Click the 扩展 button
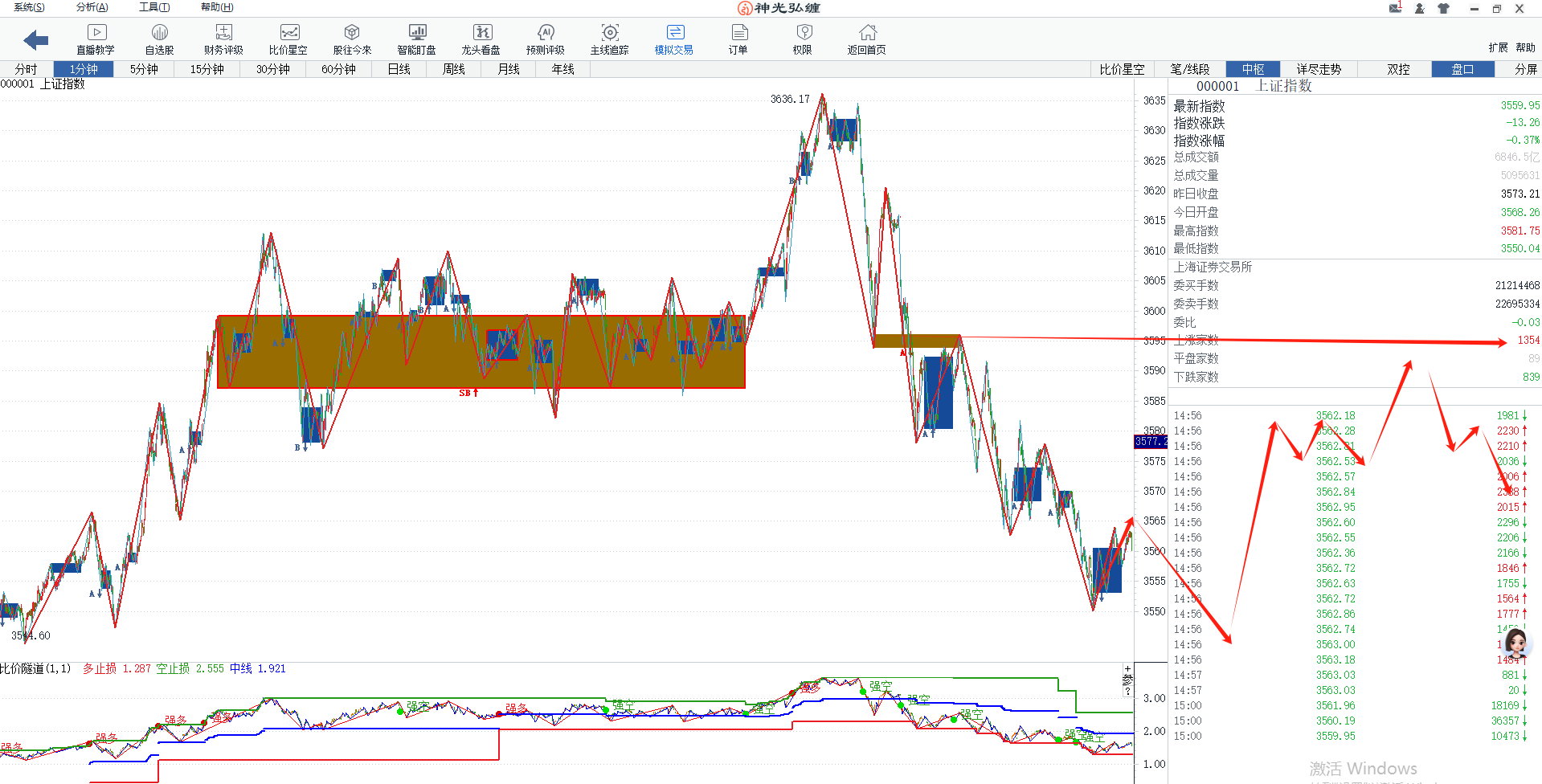Screen dimensions: 1542x784 click(x=1497, y=47)
